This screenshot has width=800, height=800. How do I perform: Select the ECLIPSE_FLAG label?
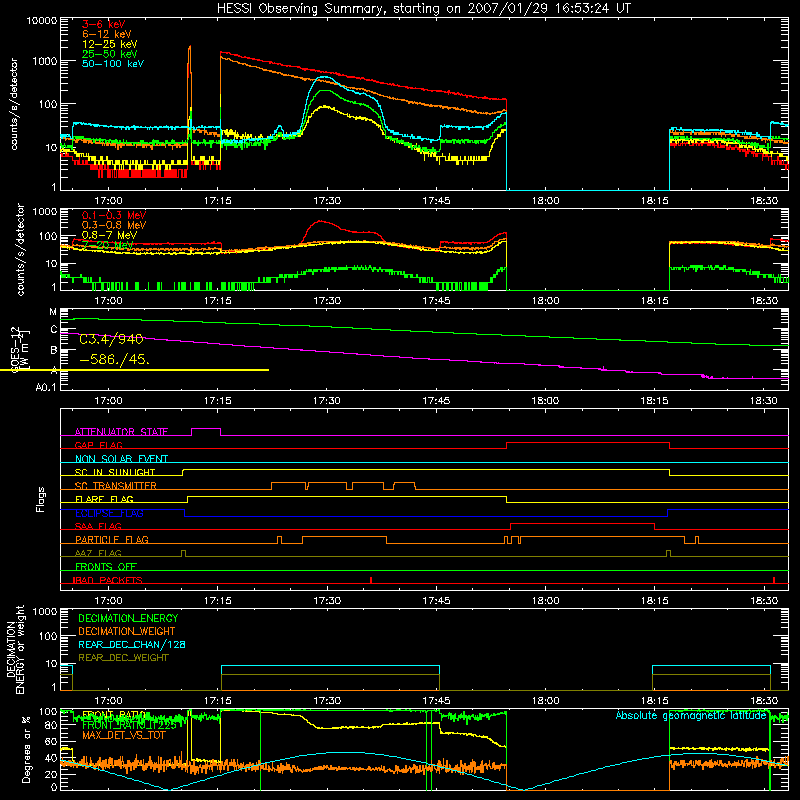click(109, 513)
